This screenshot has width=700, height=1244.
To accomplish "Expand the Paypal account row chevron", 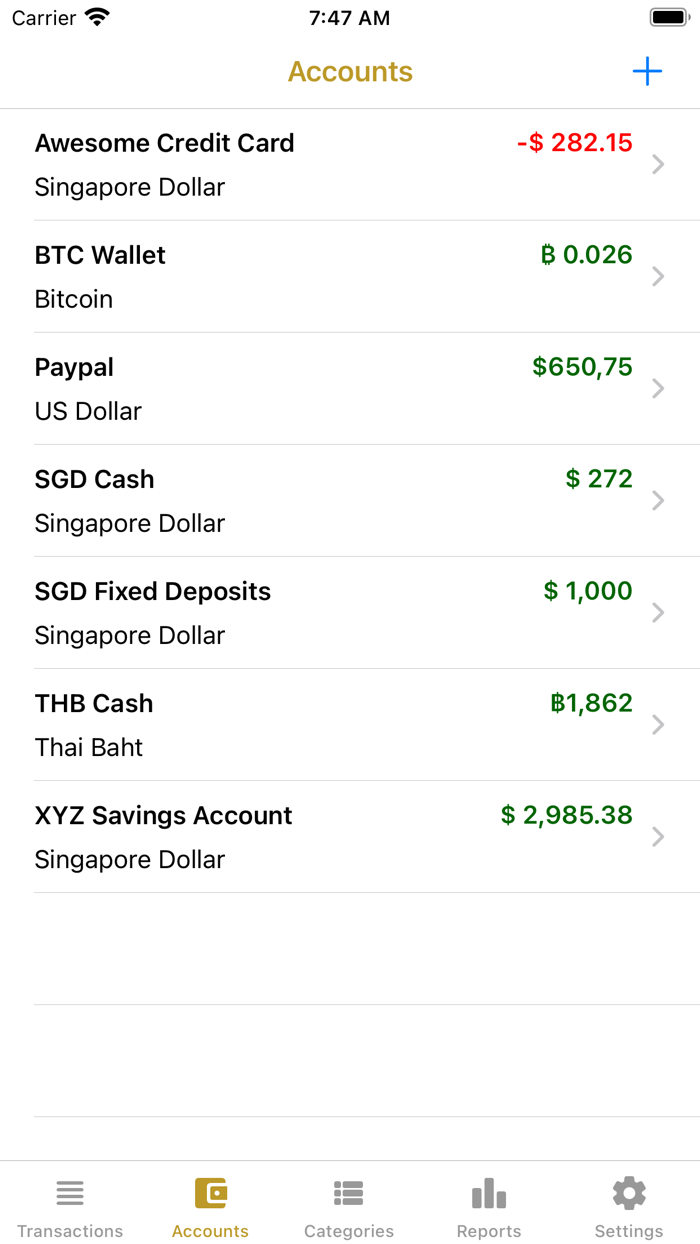I will pos(658,389).
